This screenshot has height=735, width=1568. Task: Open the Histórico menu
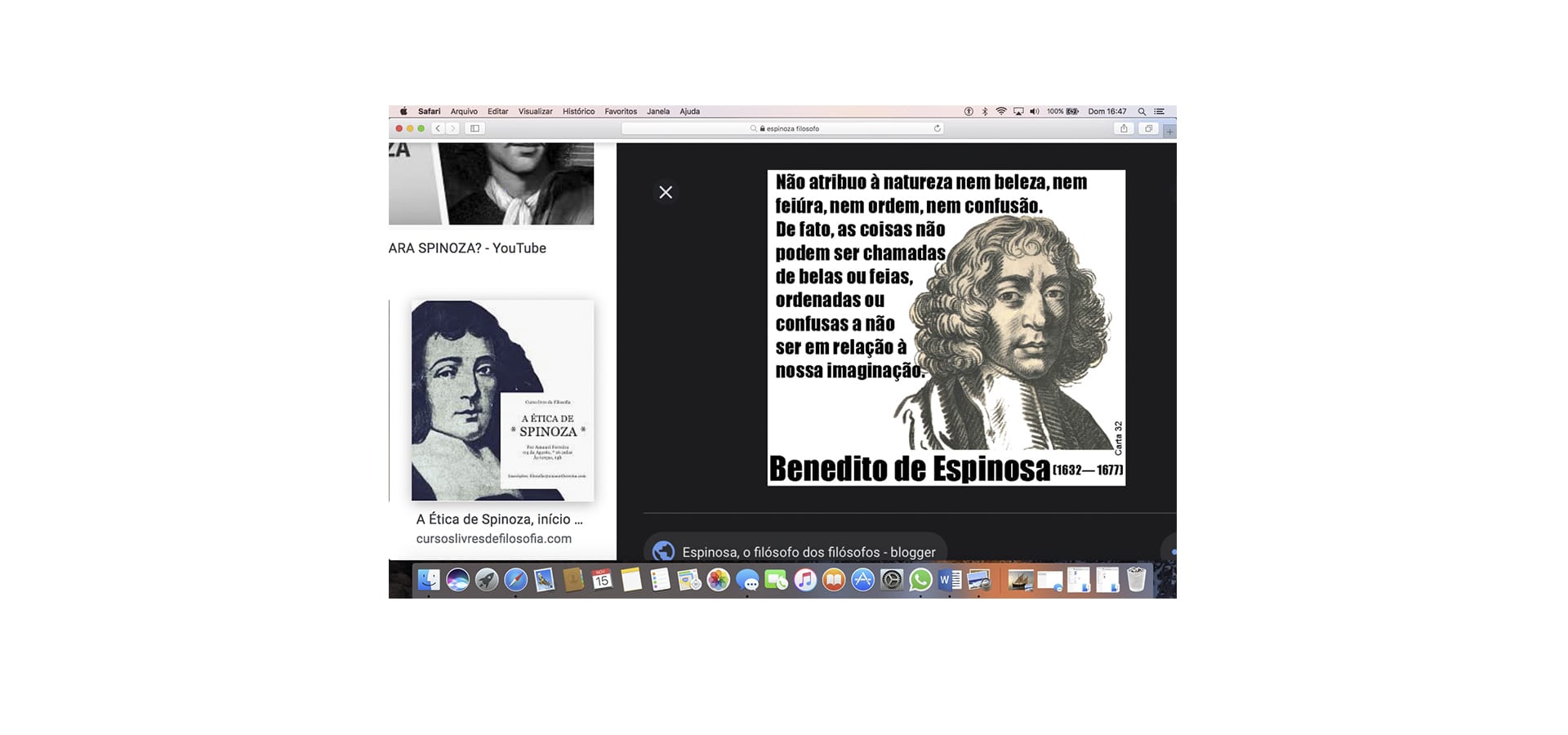[x=578, y=111]
